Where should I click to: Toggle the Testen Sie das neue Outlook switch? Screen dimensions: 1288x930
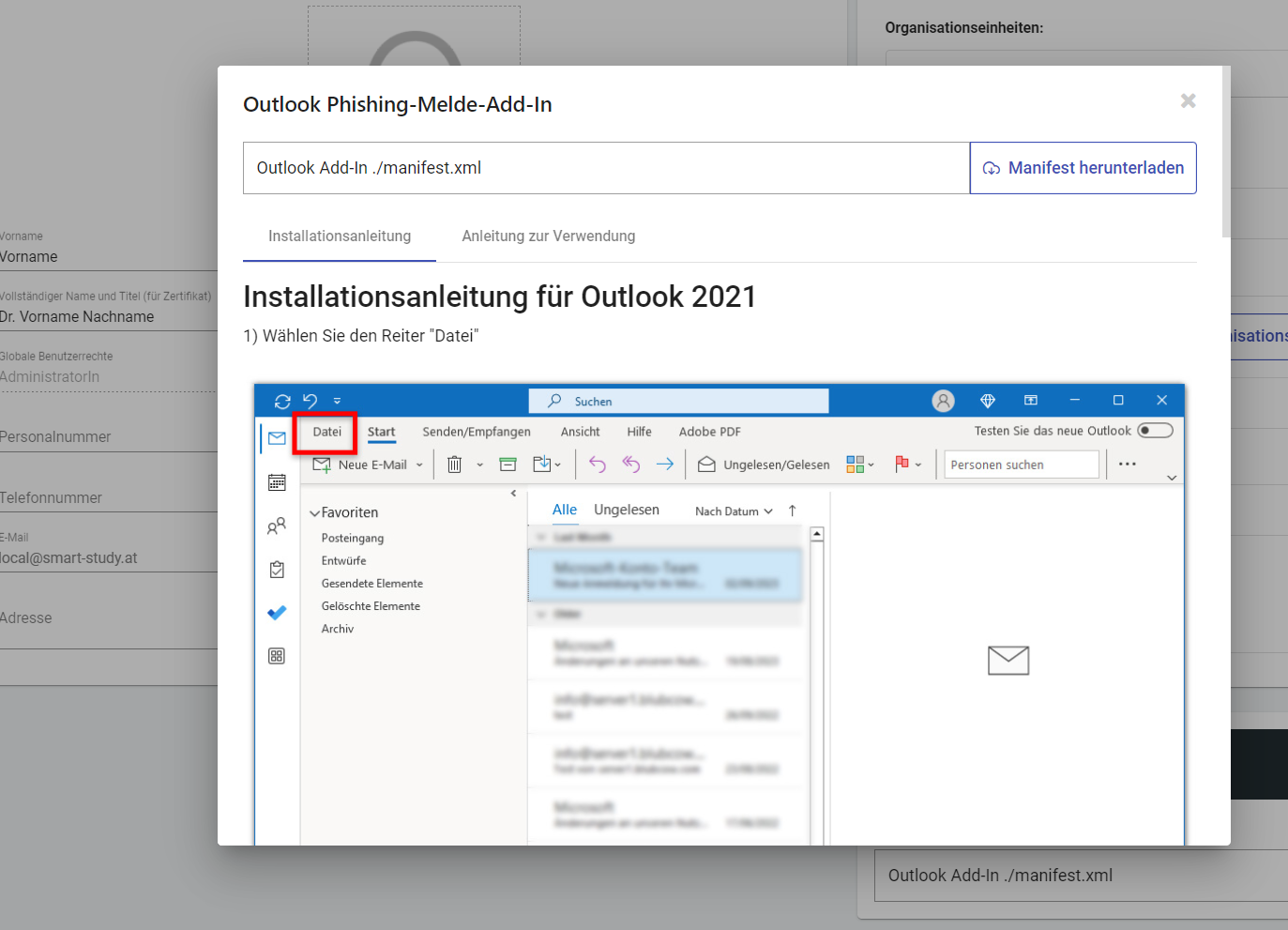1155,431
